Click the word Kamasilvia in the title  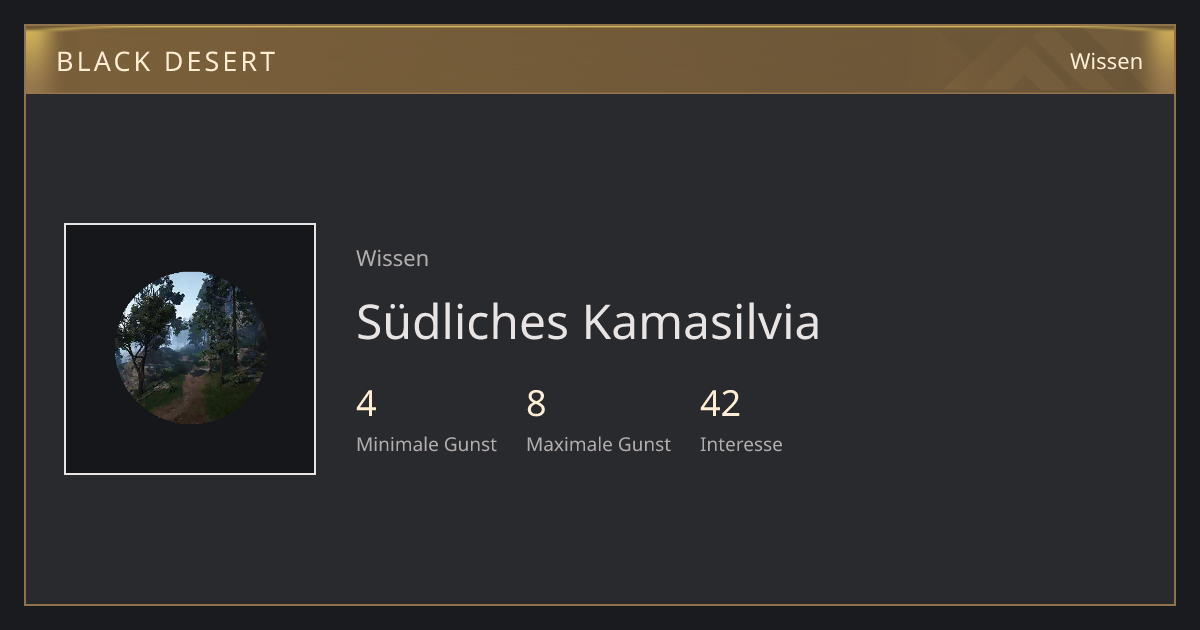701,321
